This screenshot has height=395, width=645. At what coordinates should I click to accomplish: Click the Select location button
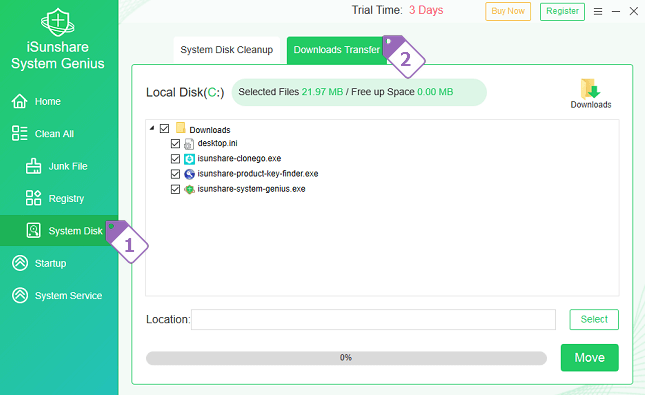point(594,319)
